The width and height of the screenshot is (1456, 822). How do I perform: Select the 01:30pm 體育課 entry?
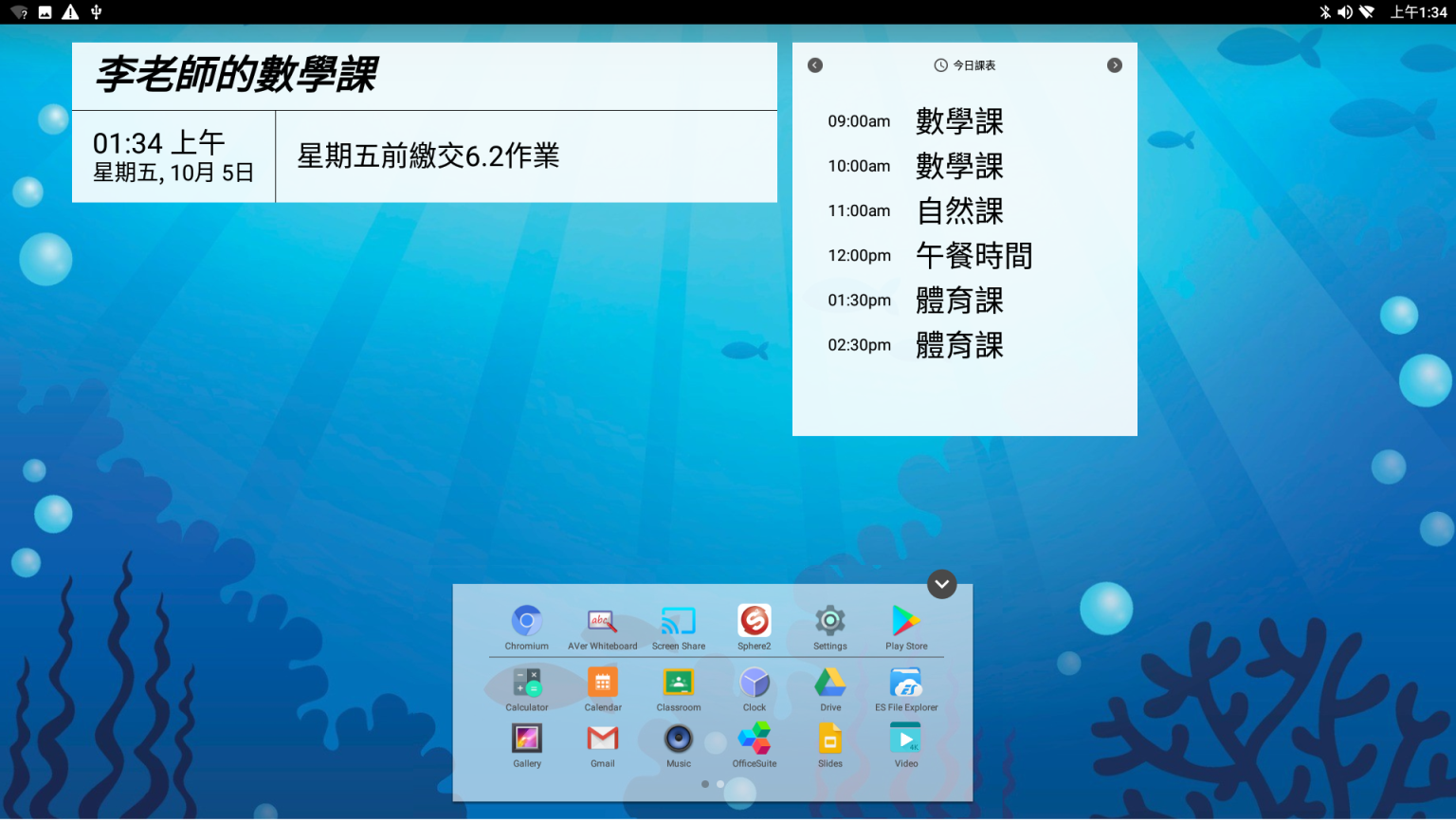click(916, 301)
